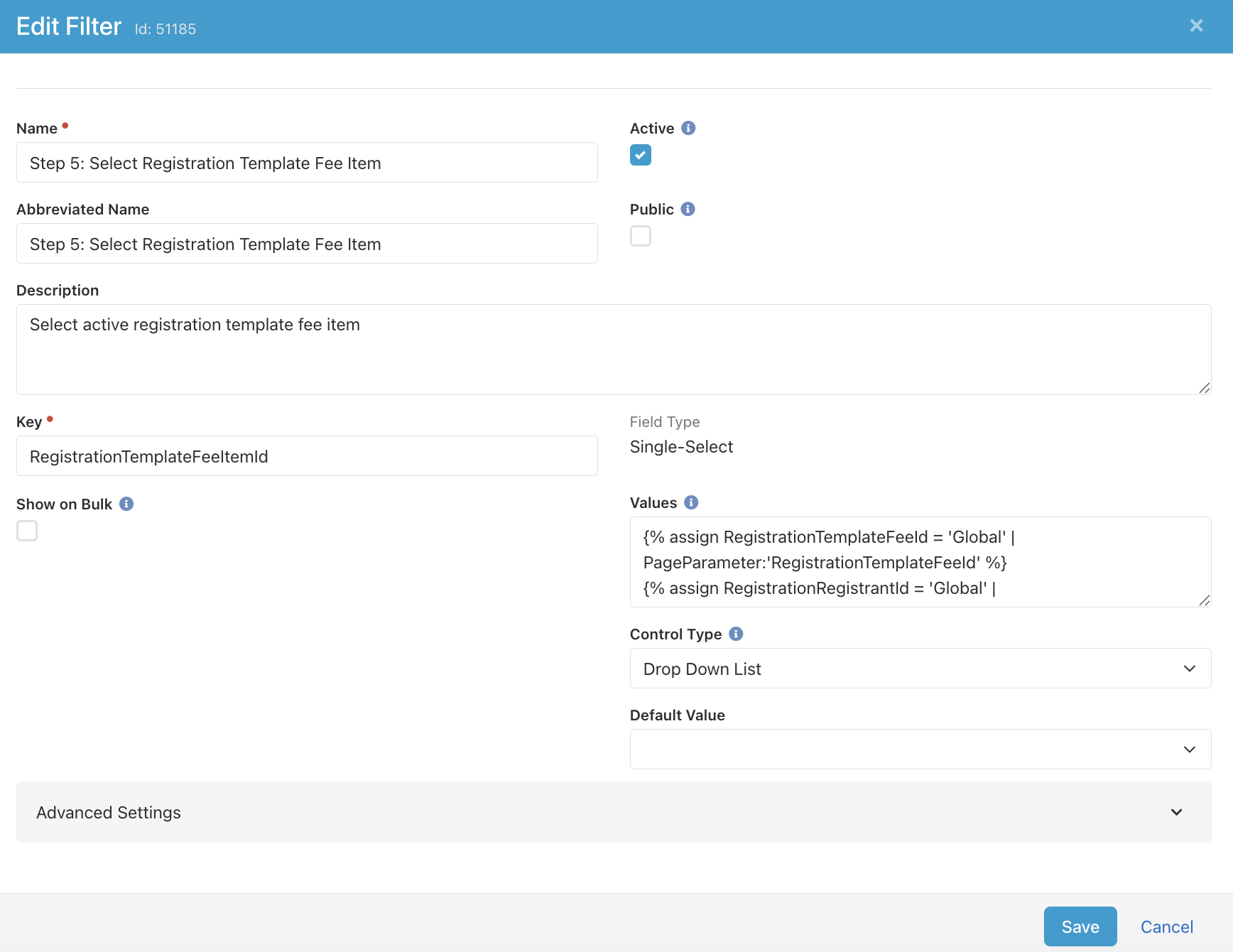This screenshot has height=952, width=1233.
Task: Check the Show on Bulk checkbox
Action: tap(27, 531)
